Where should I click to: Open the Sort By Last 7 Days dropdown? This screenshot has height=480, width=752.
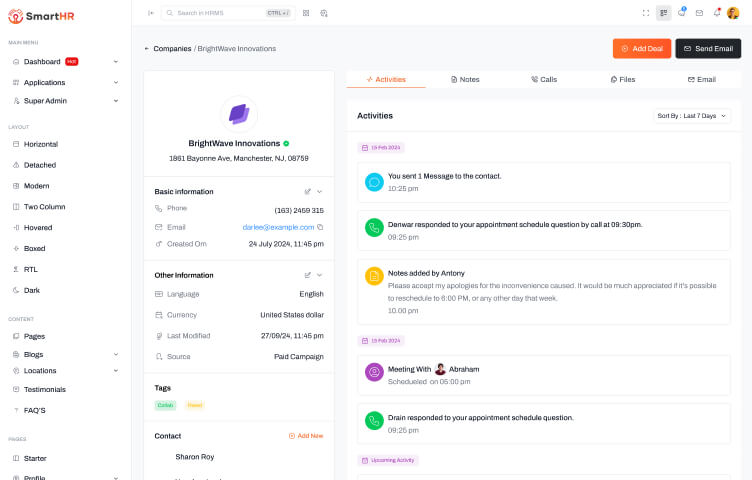tap(692, 116)
